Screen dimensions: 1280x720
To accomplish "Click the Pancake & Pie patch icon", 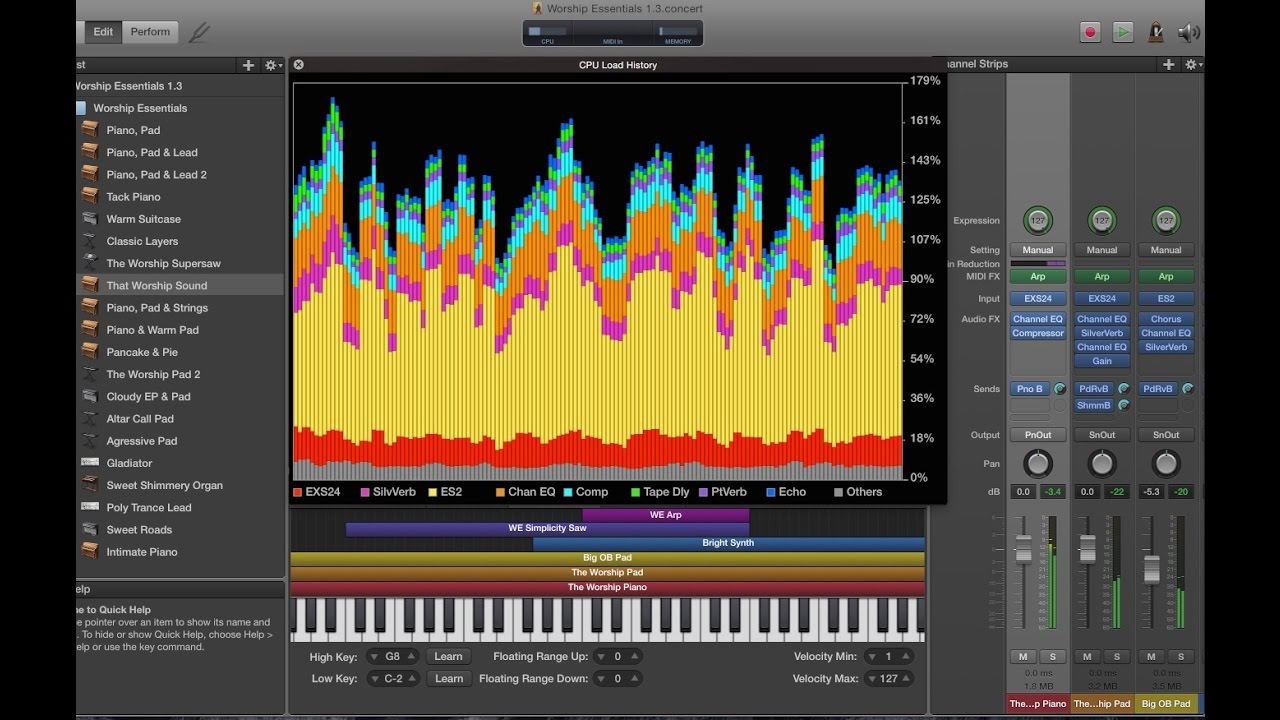I will (x=90, y=352).
